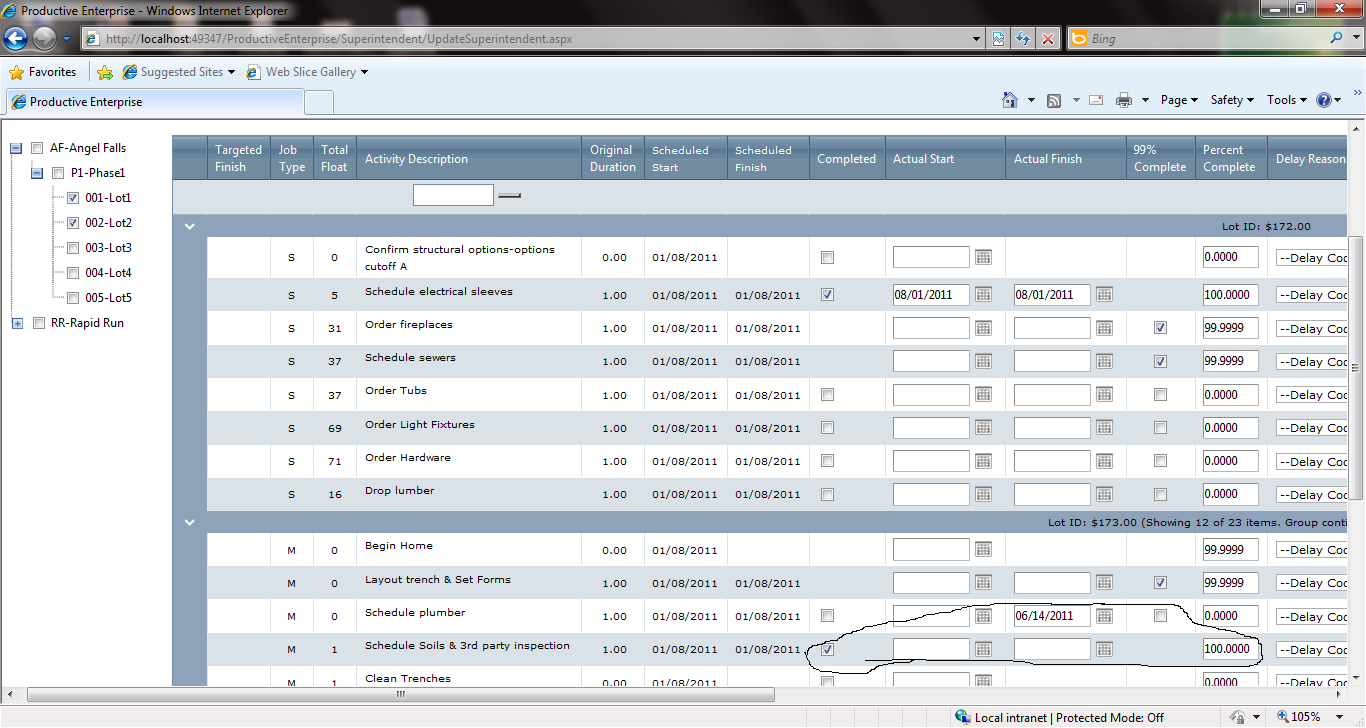Check the 004-Lot4 checkbox in tree
The width and height of the screenshot is (1366, 728).
(73, 273)
